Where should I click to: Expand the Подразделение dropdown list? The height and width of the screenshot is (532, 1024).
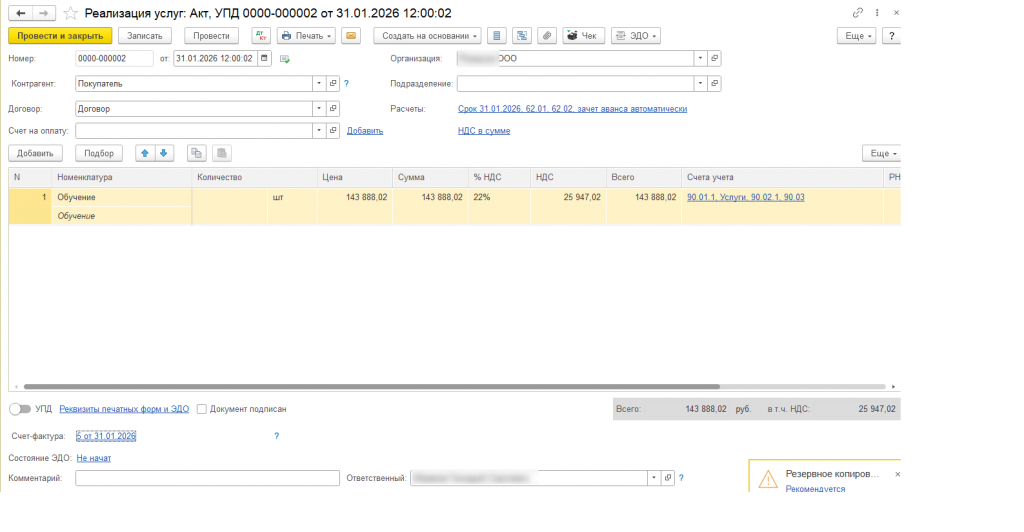pos(700,84)
